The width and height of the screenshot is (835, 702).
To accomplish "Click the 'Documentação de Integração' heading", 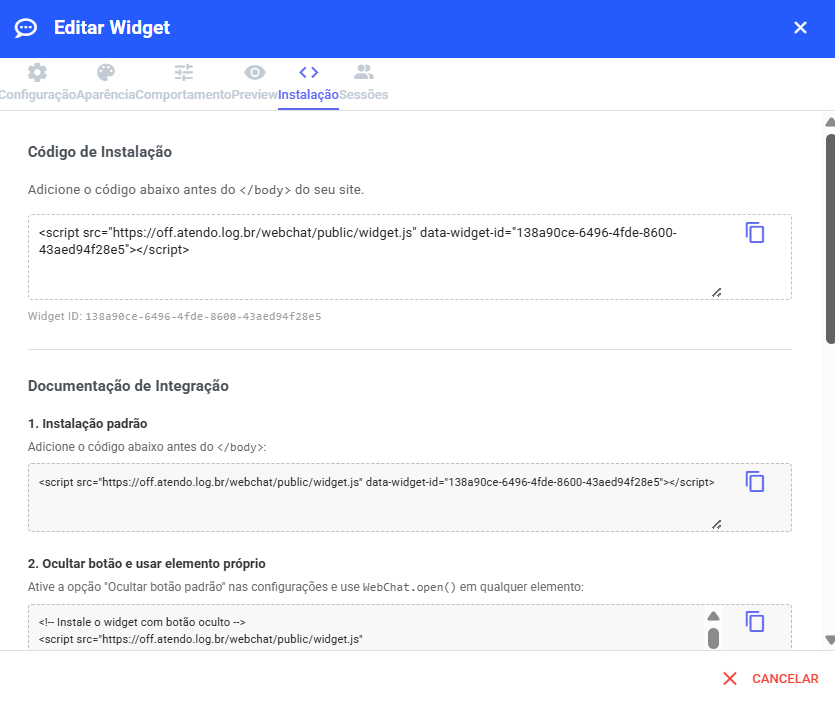I will [x=128, y=386].
